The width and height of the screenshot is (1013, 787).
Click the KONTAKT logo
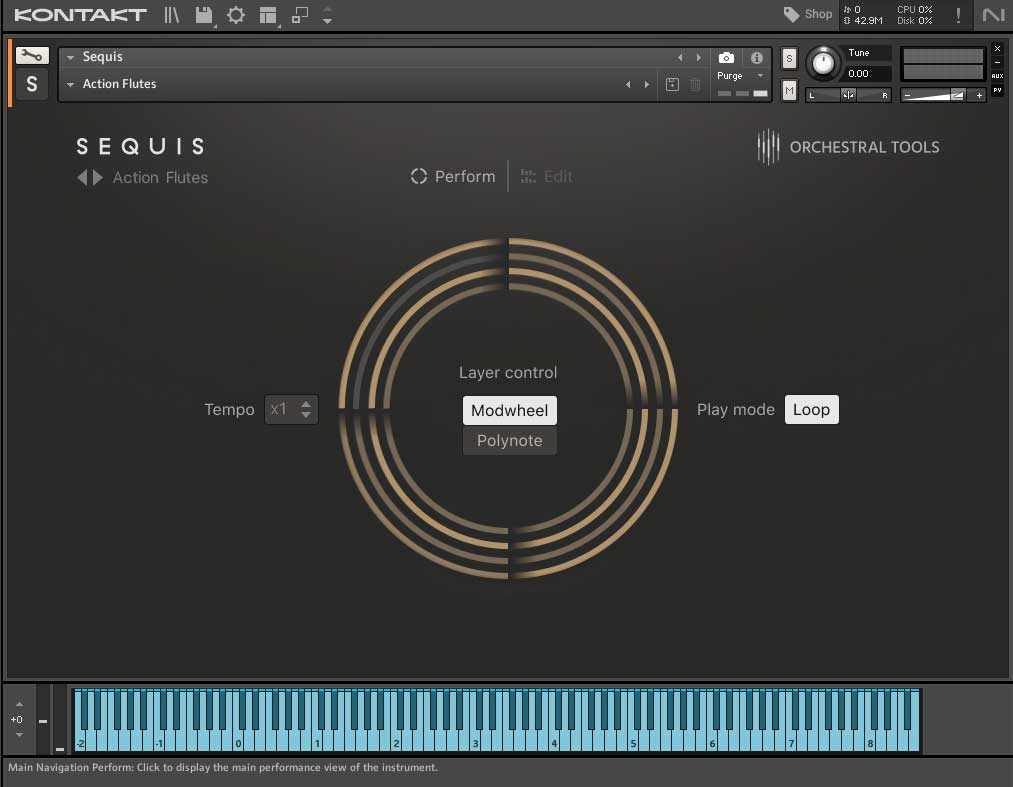tap(81, 14)
